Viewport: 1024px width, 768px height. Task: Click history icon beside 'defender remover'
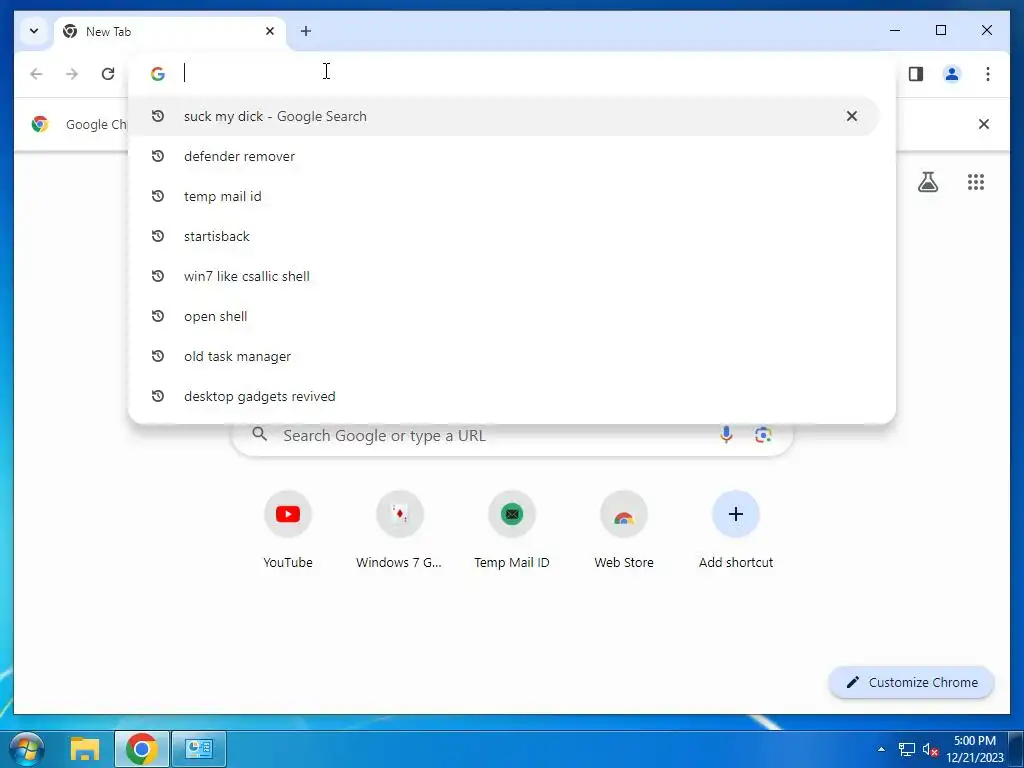157,156
